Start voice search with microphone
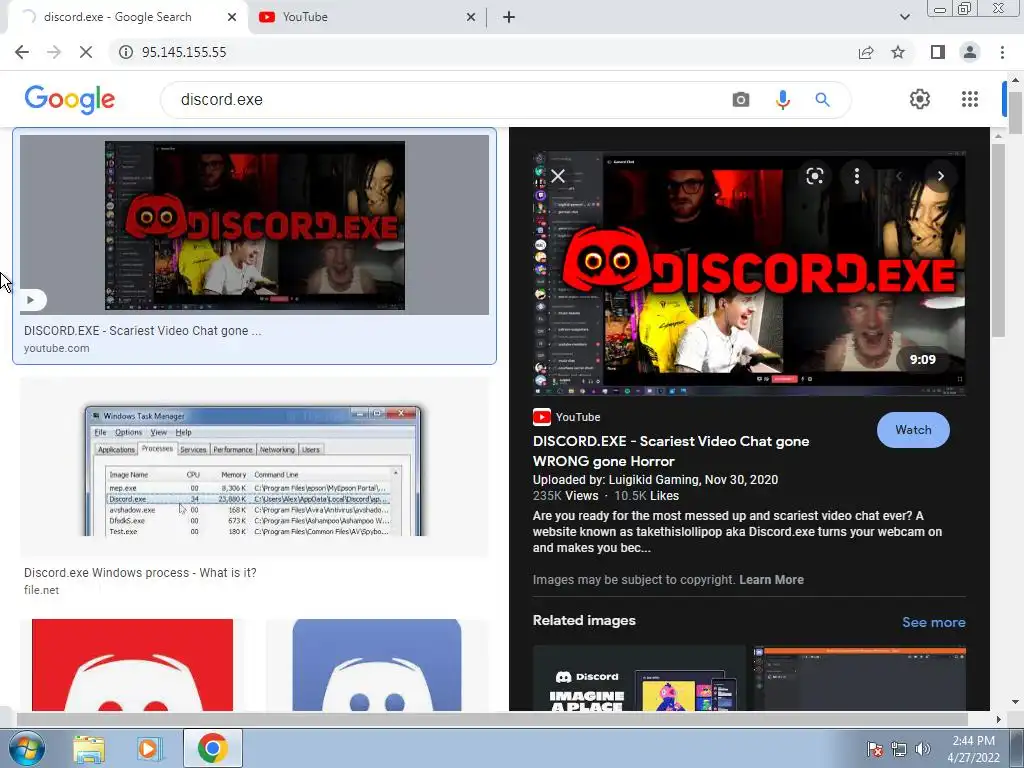The height and width of the screenshot is (768, 1024). [782, 99]
